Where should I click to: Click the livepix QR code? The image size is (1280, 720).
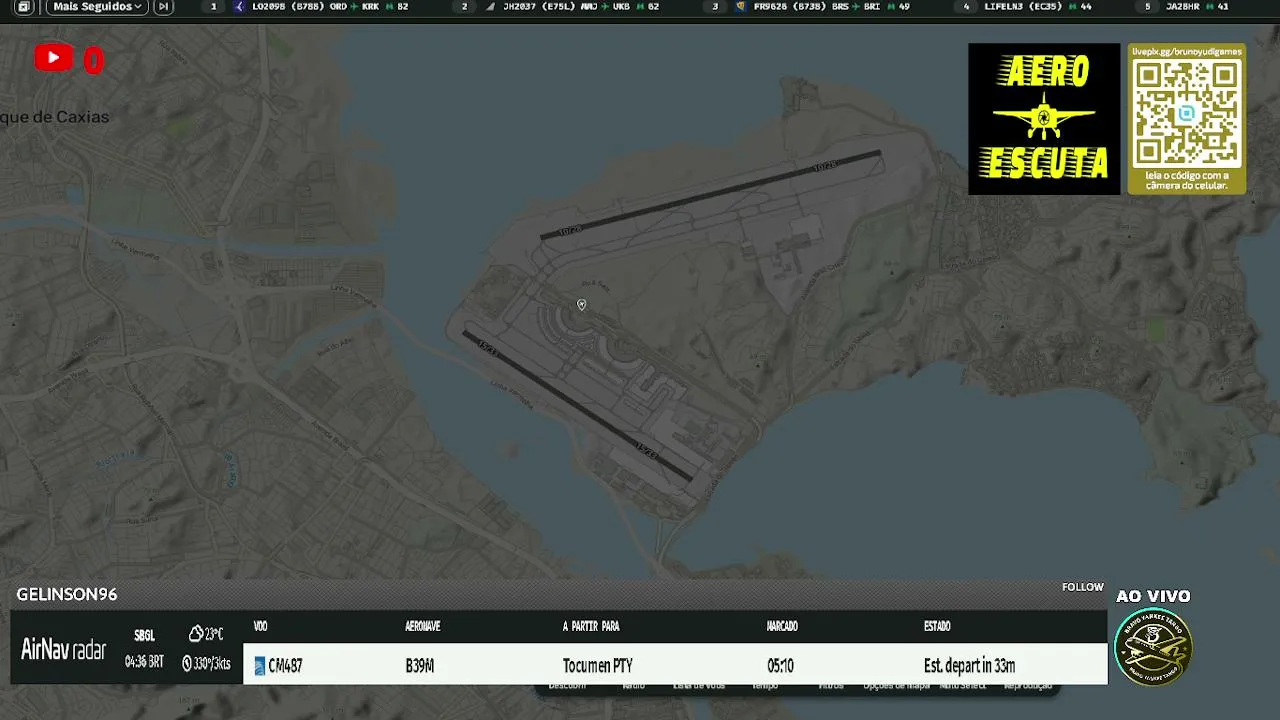(1187, 113)
